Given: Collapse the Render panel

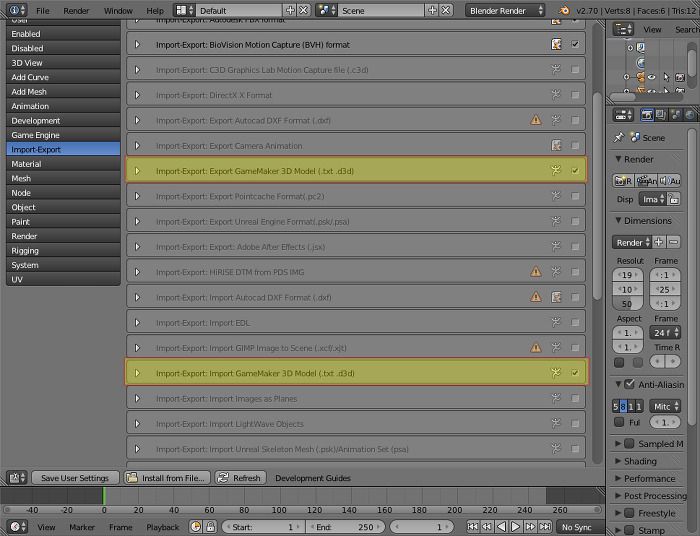Looking at the screenshot, I should point(618,159).
